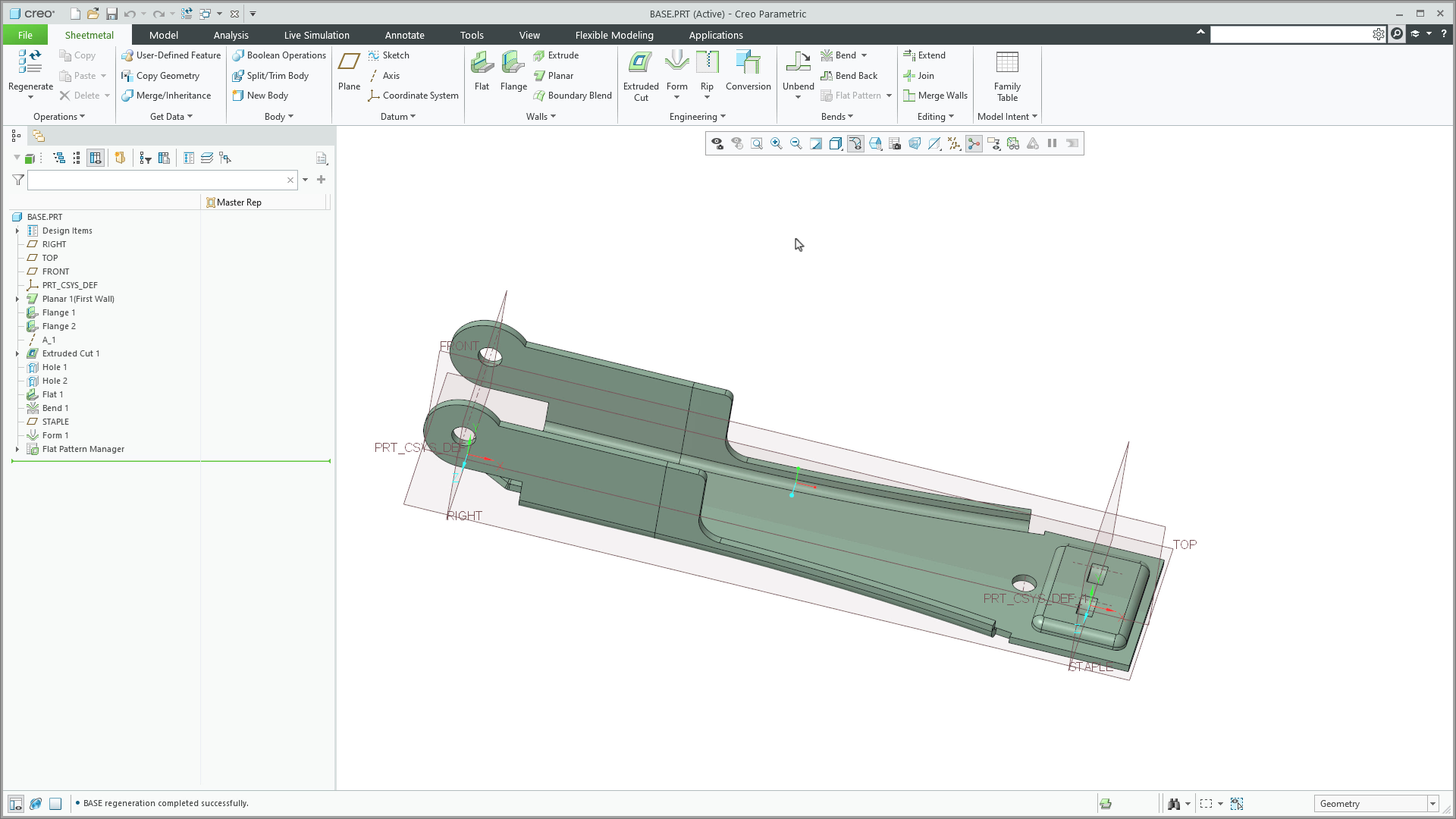Viewport: 1456px width, 819px height.
Task: Switch to the Analysis tab
Action: 231,35
